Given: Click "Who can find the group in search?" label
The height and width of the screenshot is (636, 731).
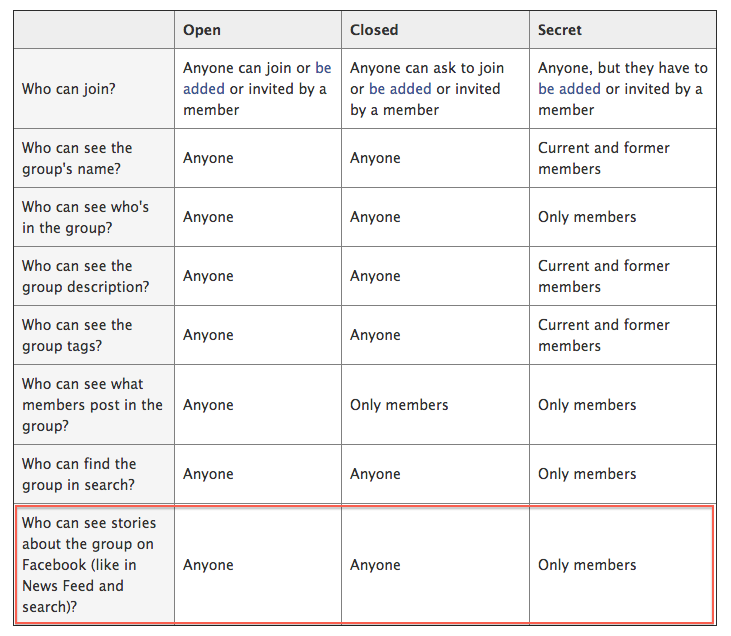Looking at the screenshot, I should 78,474.
